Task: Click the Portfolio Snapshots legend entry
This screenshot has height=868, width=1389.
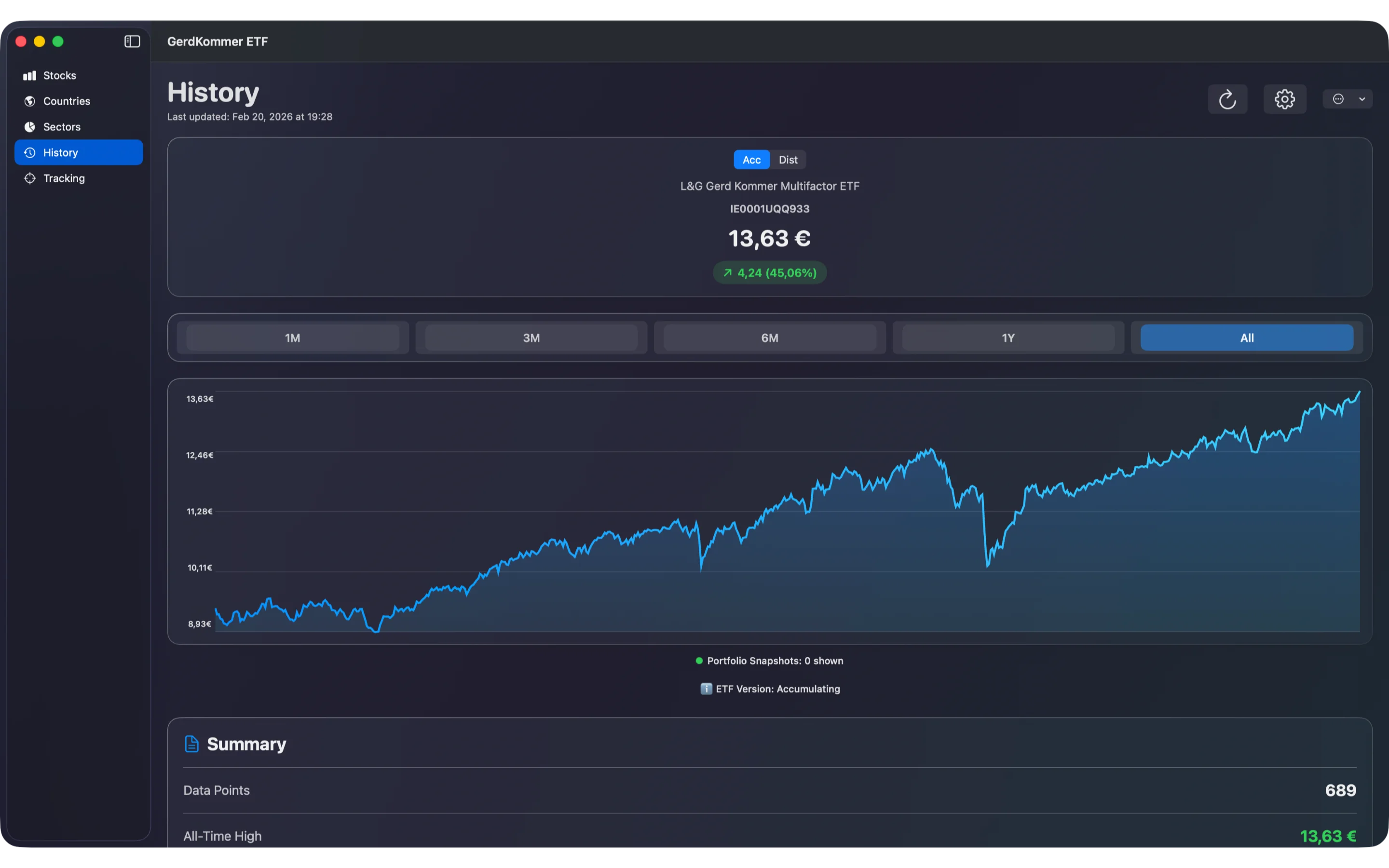Action: point(769,660)
